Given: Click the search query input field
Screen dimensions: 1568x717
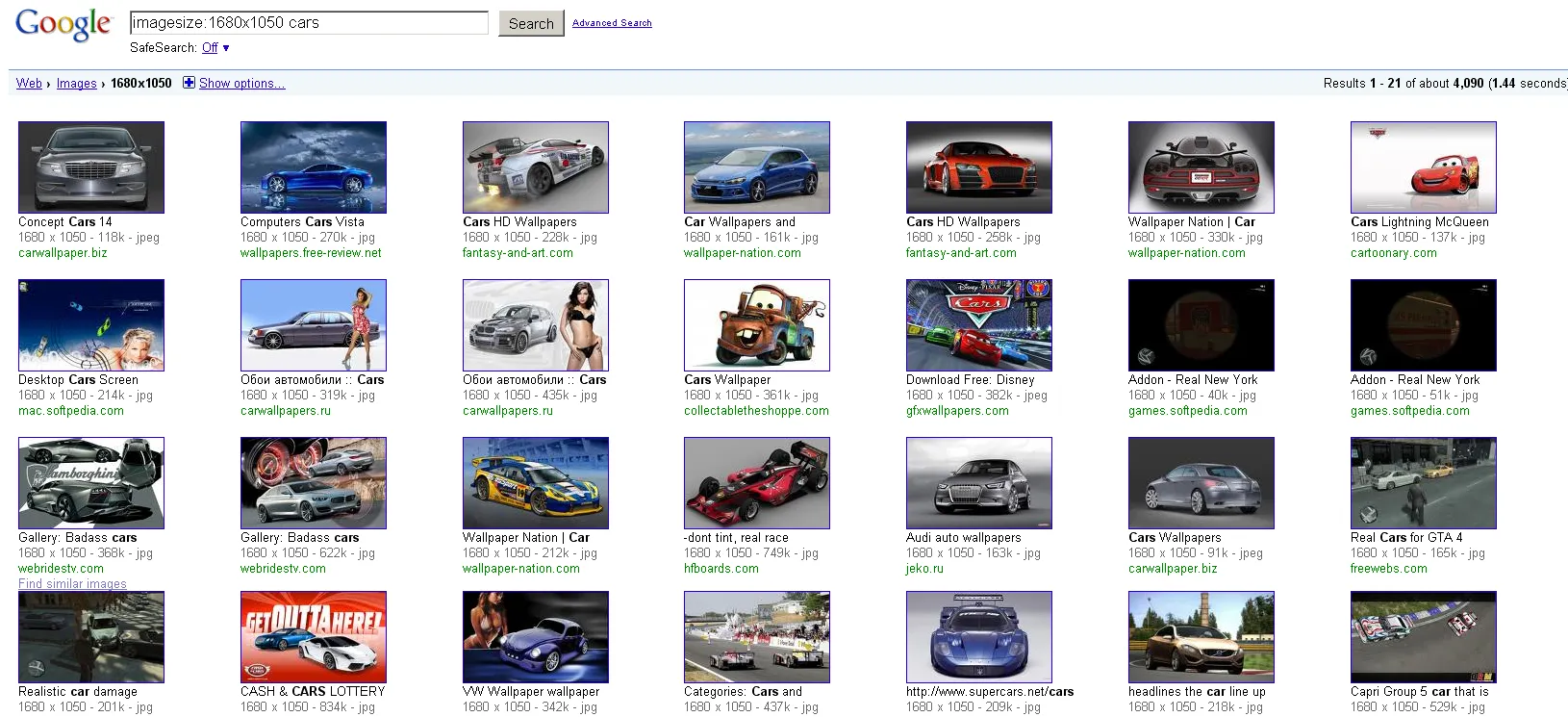Looking at the screenshot, I should coord(309,23).
